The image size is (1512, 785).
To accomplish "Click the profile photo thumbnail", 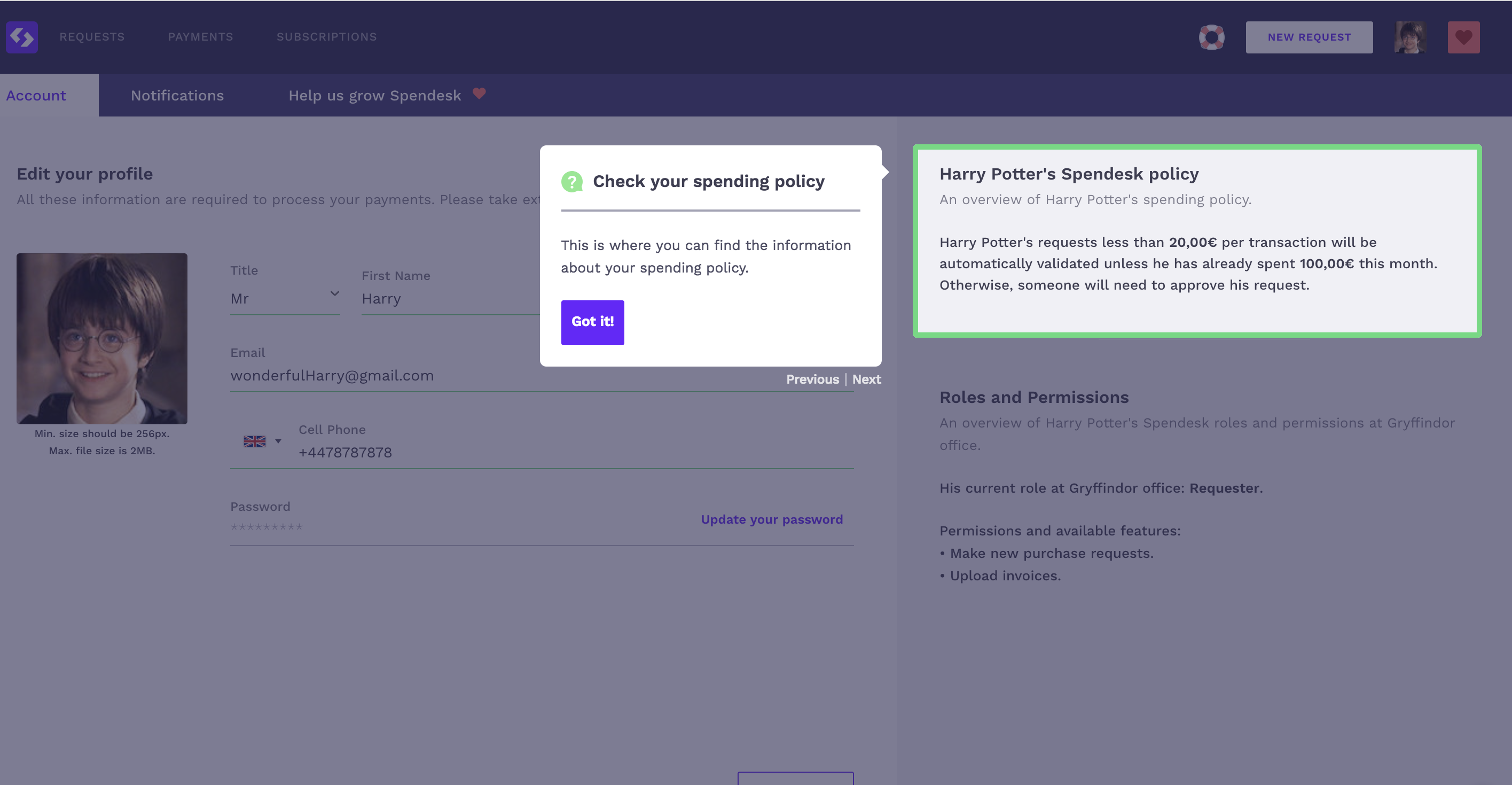I will 102,339.
